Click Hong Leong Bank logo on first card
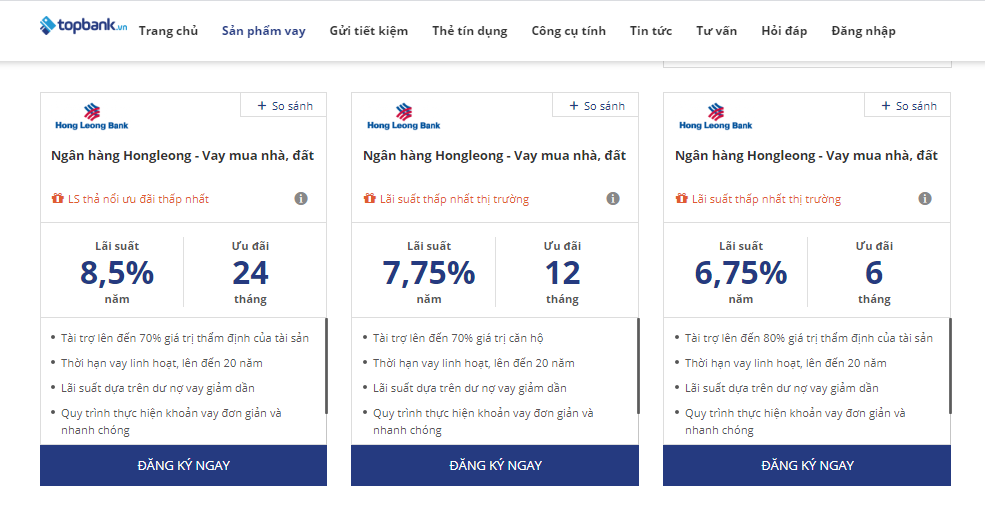Screen dimensions: 985x520 click(x=91, y=117)
